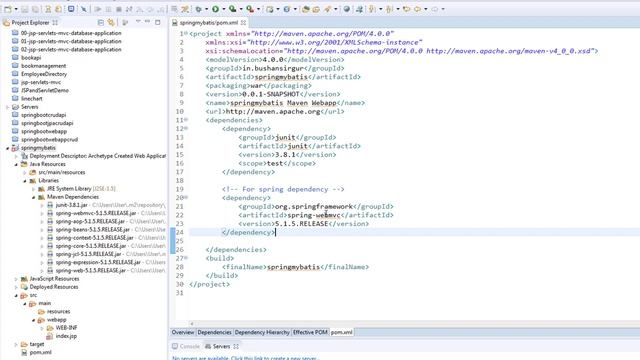Click the Previous Annotation icon
The width and height of the screenshot is (640, 360).
click(389, 9)
